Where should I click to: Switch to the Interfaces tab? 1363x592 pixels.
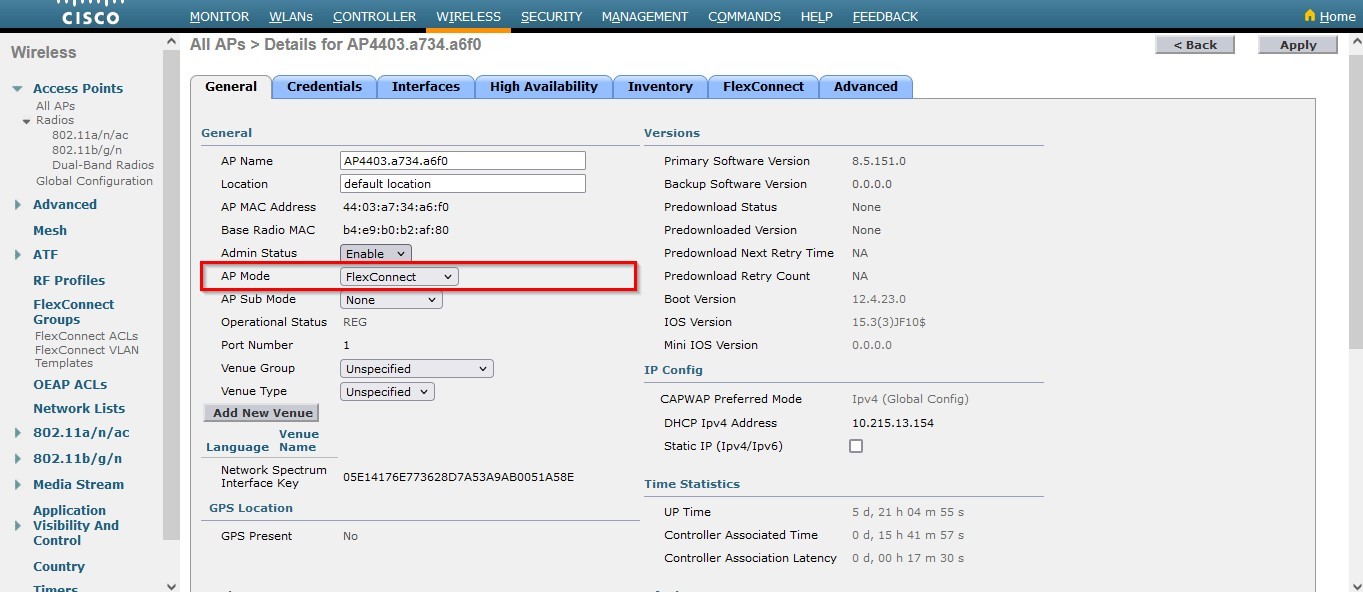(426, 87)
